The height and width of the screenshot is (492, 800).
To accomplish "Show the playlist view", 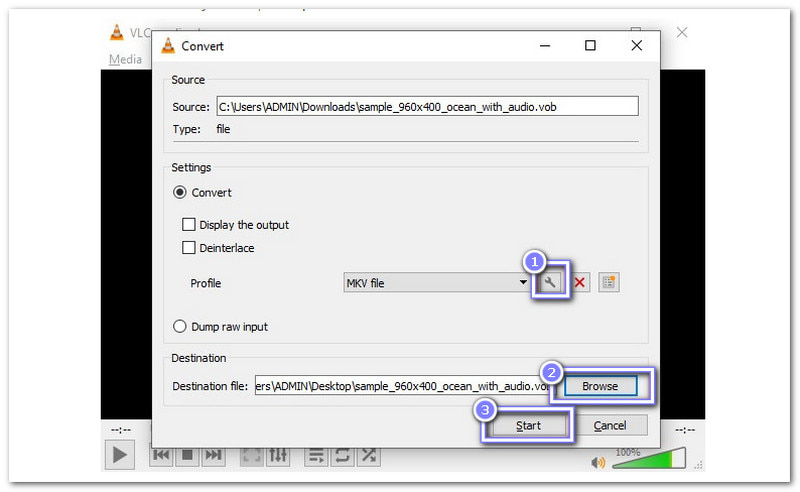I will point(316,455).
